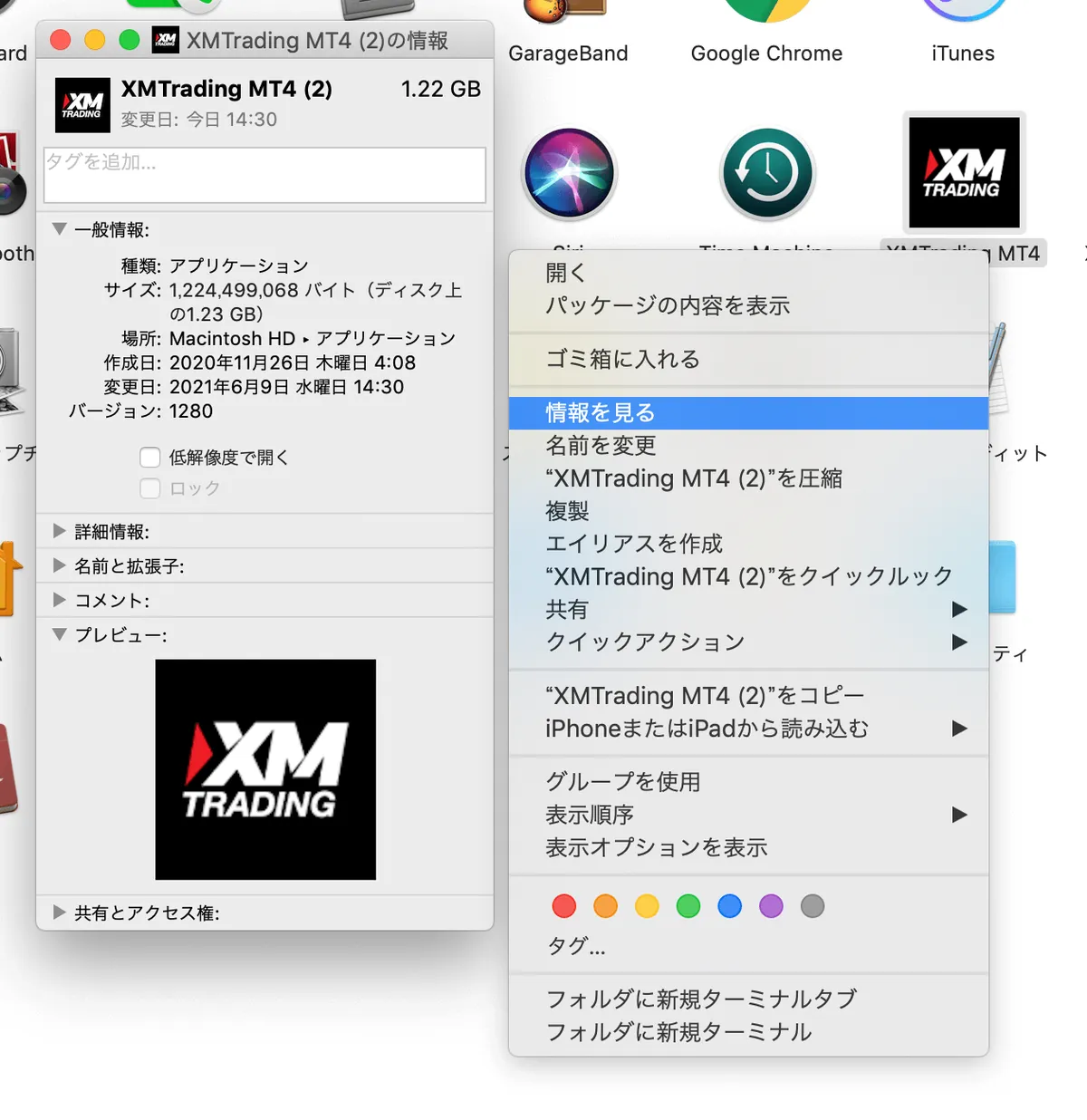Click the 種類 value アプリケーション
Screen dimensions: 1087x1120
[239, 266]
